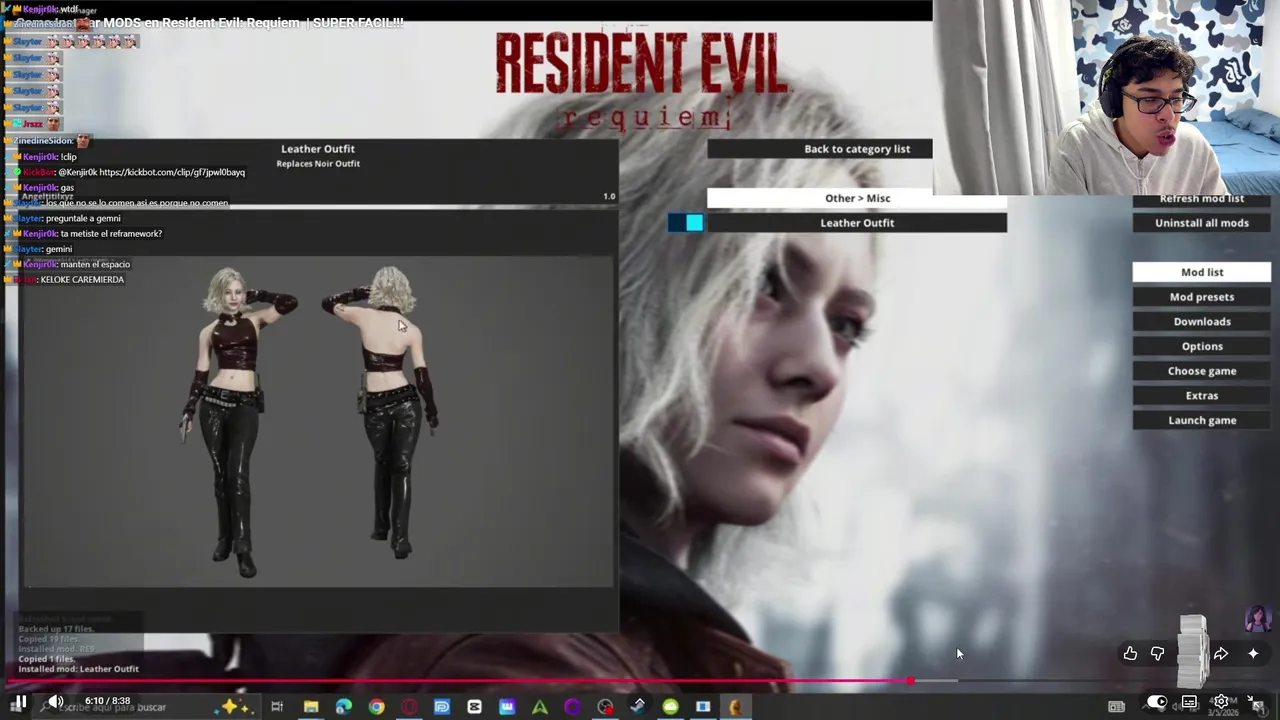The image size is (1280, 720).
Task: Turn on subtitles captions icon
Action: [1189, 702]
